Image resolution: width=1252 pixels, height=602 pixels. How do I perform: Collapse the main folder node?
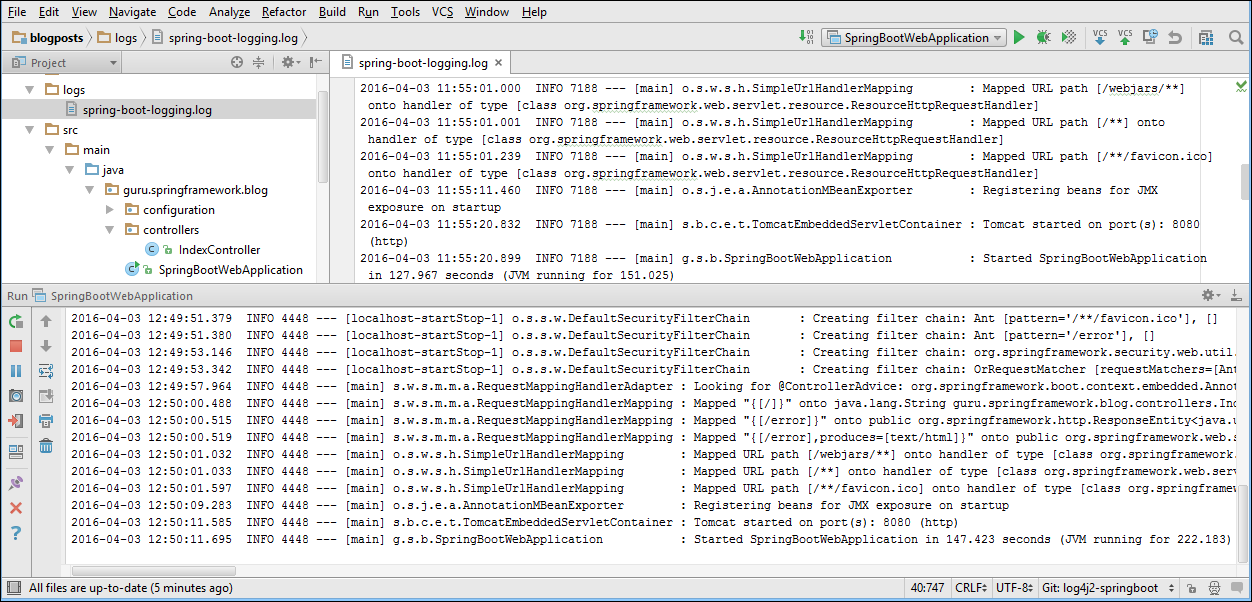point(48,150)
